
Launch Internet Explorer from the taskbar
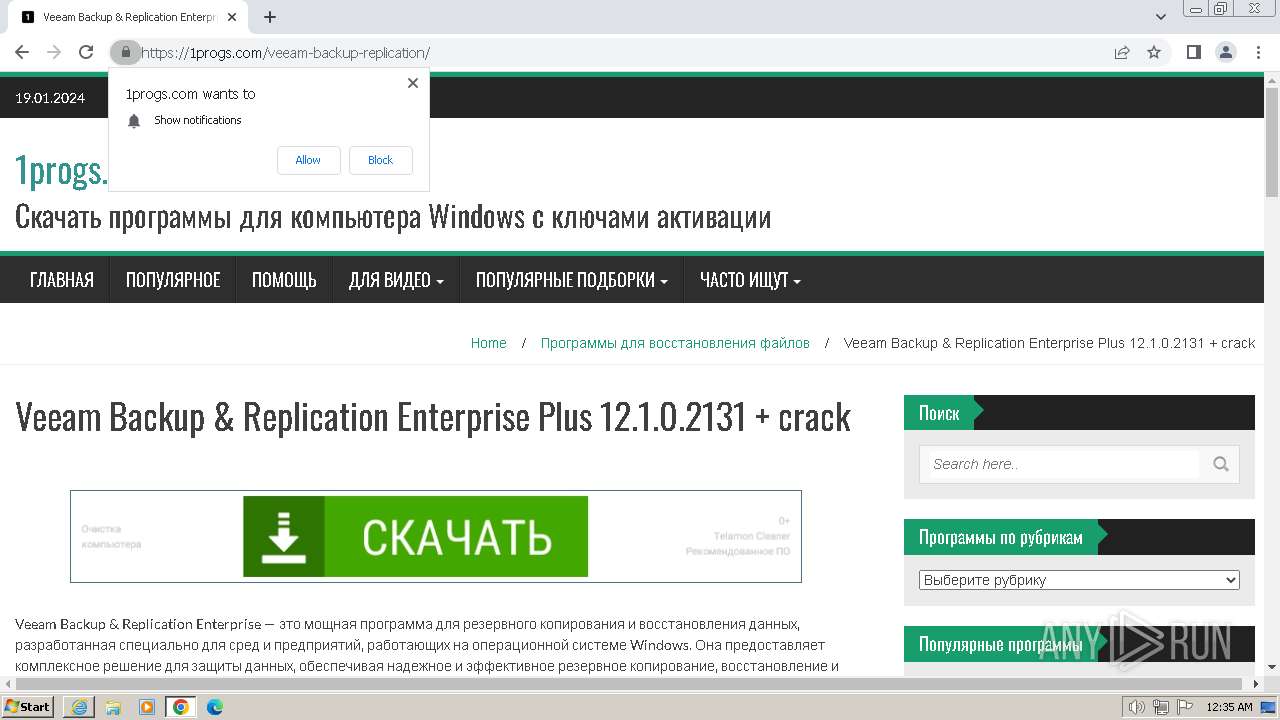pos(79,707)
